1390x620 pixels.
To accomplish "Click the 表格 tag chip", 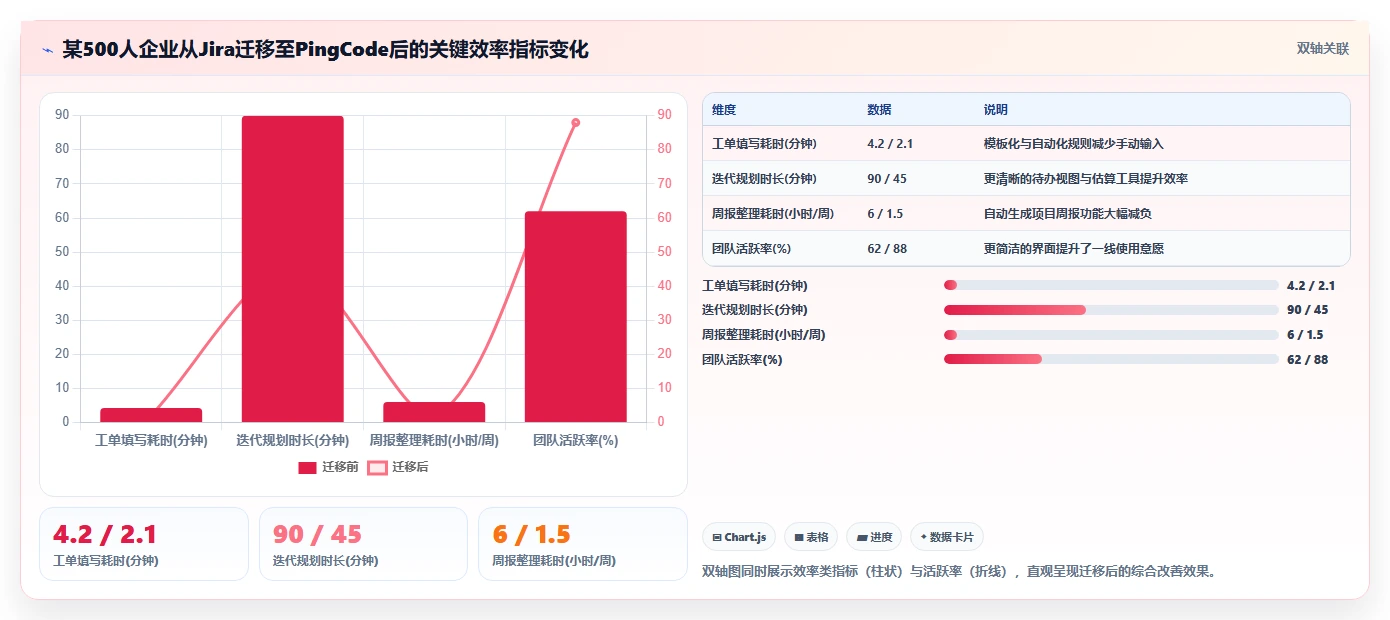I will pos(811,537).
